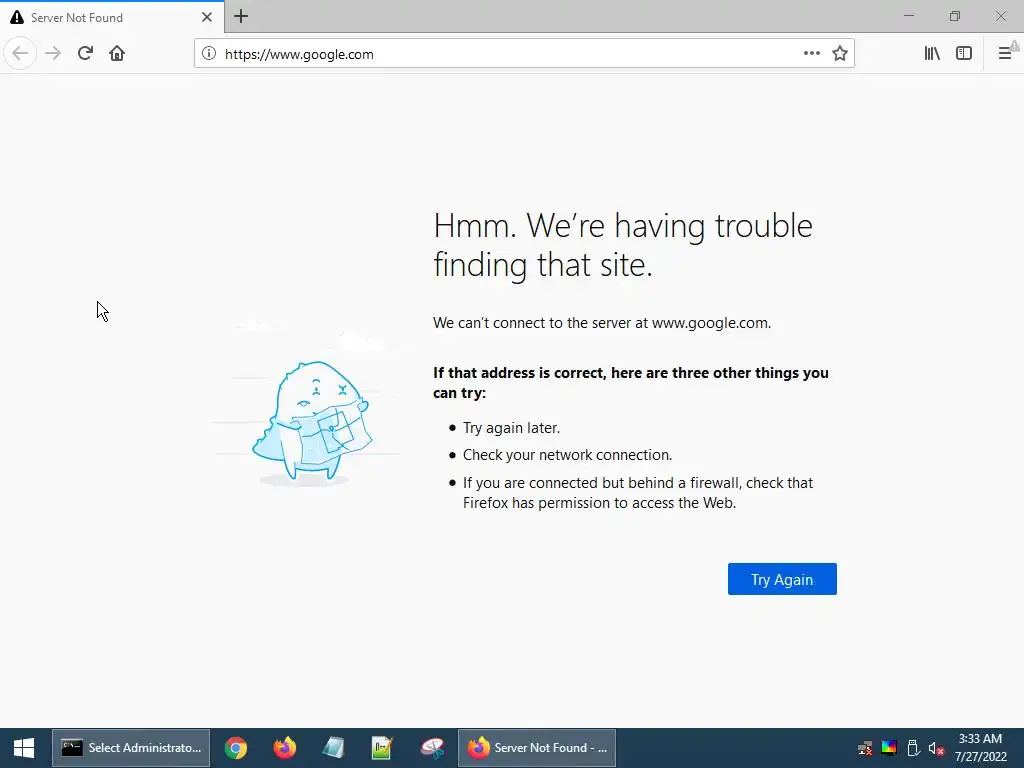Click the text "Try again later."
The height and width of the screenshot is (768, 1024).
[x=511, y=428]
